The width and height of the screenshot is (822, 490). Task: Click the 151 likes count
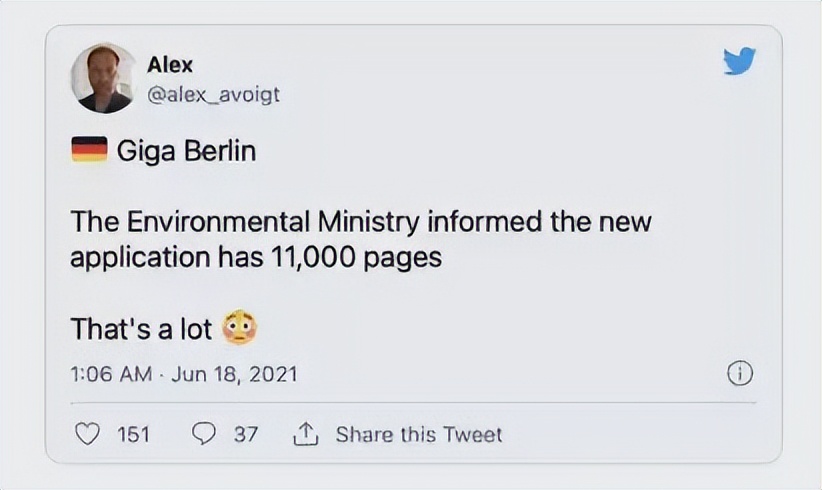click(x=134, y=434)
